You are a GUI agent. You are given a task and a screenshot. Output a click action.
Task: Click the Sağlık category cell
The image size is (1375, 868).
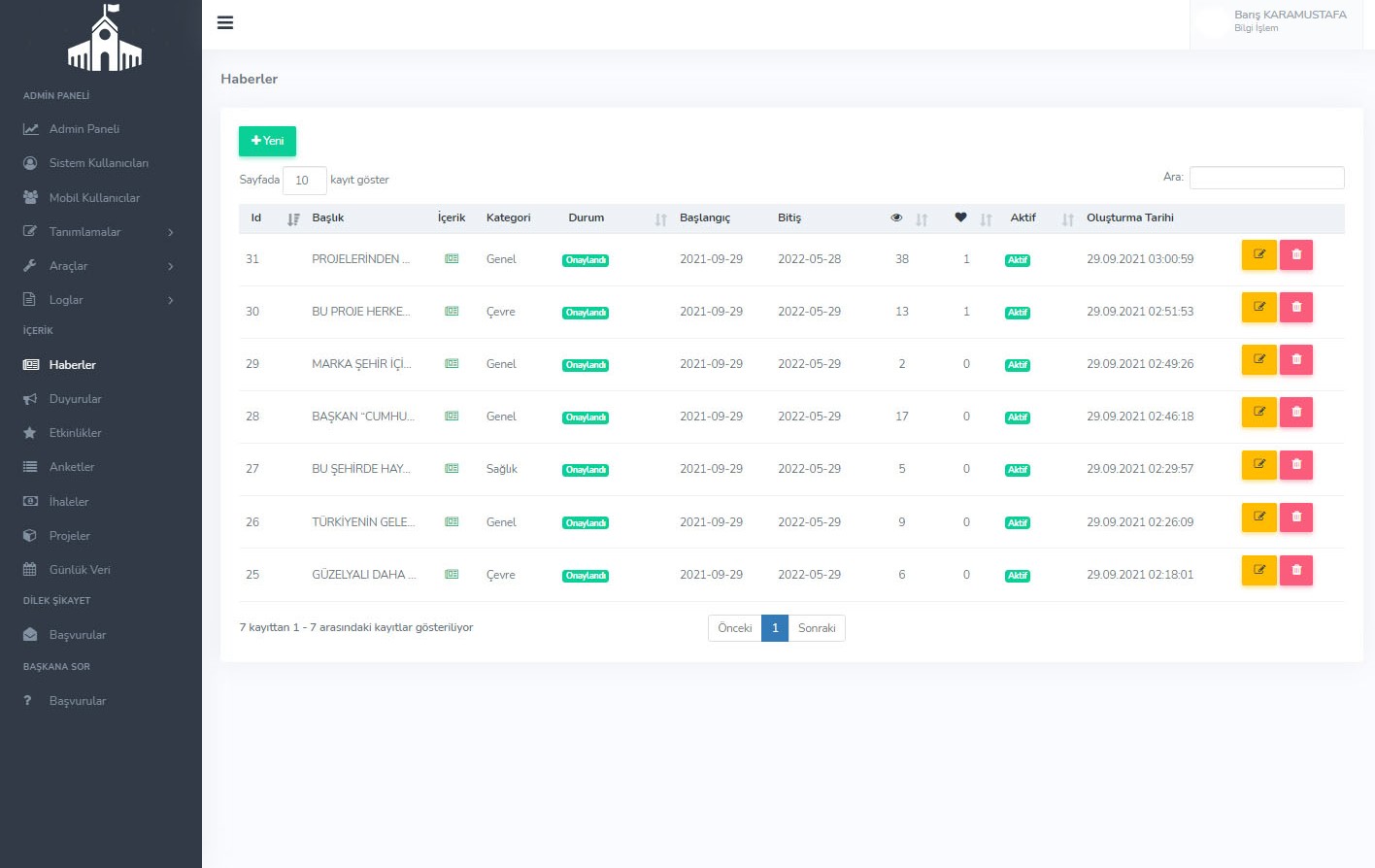tap(502, 469)
